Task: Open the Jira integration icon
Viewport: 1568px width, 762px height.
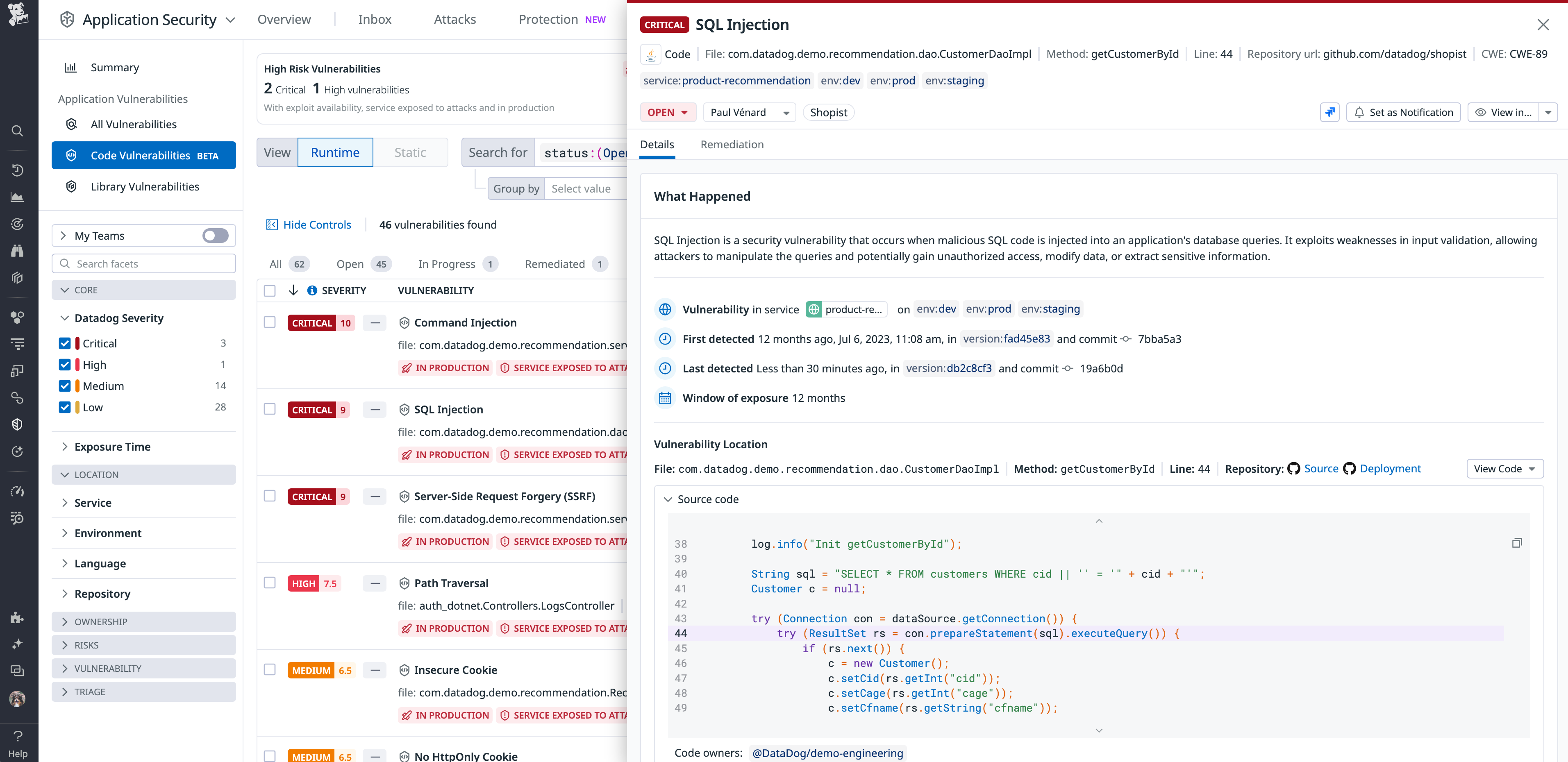Action: (1329, 112)
